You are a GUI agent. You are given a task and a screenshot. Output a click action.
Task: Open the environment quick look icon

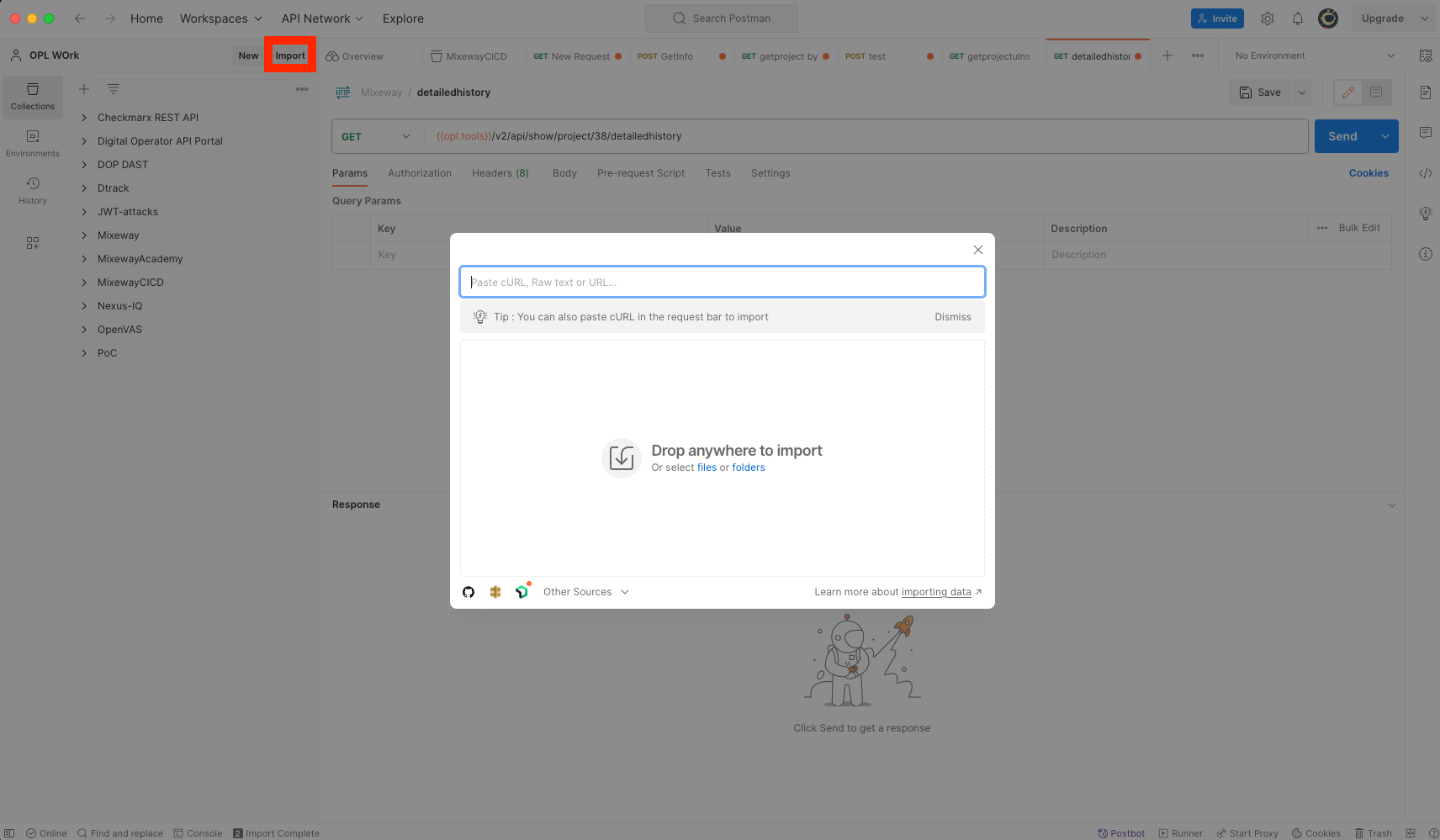(x=1426, y=55)
